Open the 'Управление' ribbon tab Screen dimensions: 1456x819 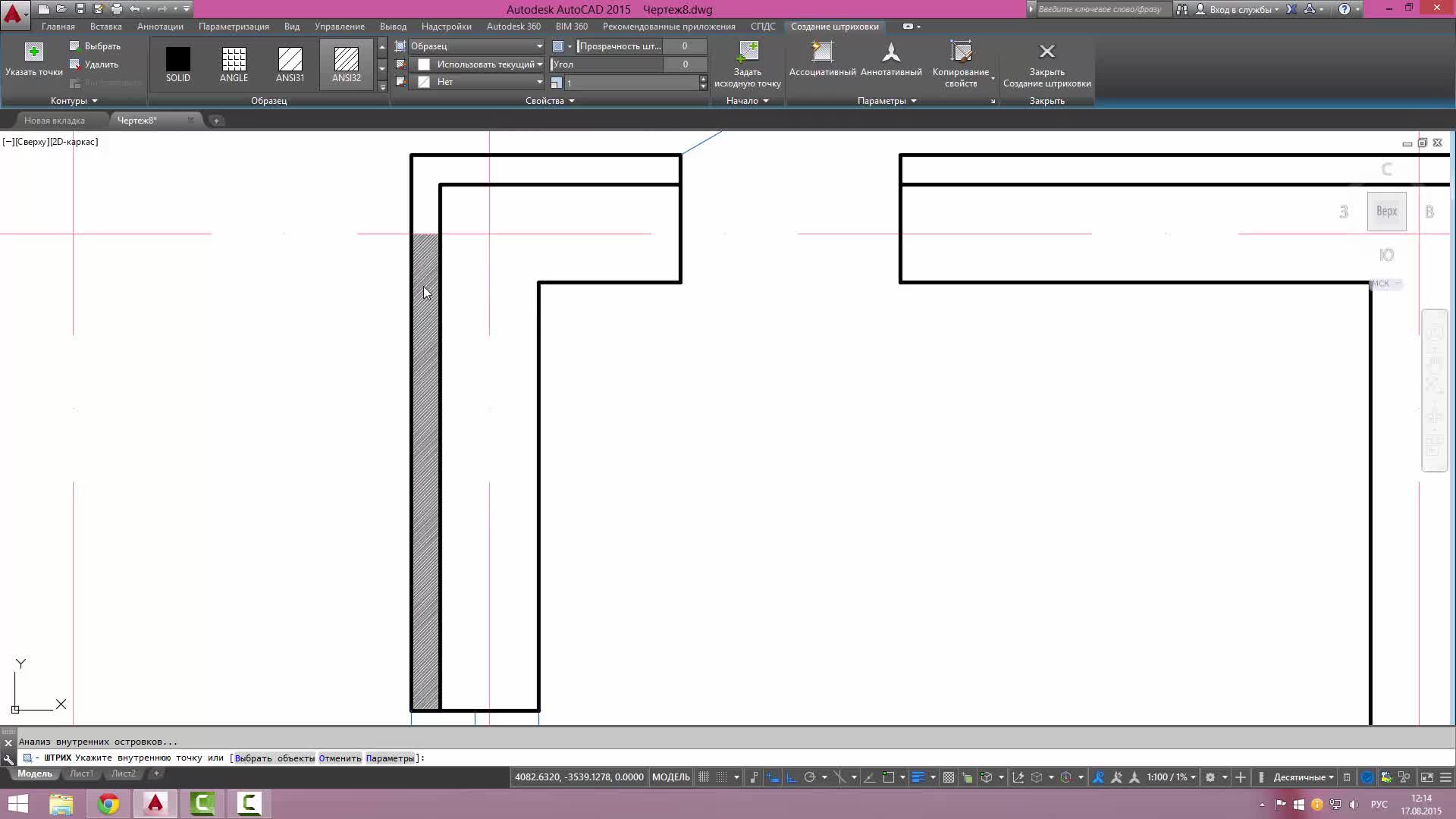pyautogui.click(x=340, y=27)
